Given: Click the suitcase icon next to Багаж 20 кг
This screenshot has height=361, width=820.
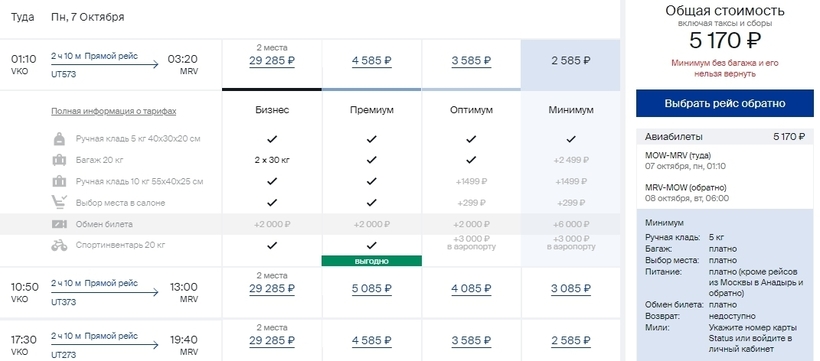Looking at the screenshot, I should pyautogui.click(x=59, y=160).
